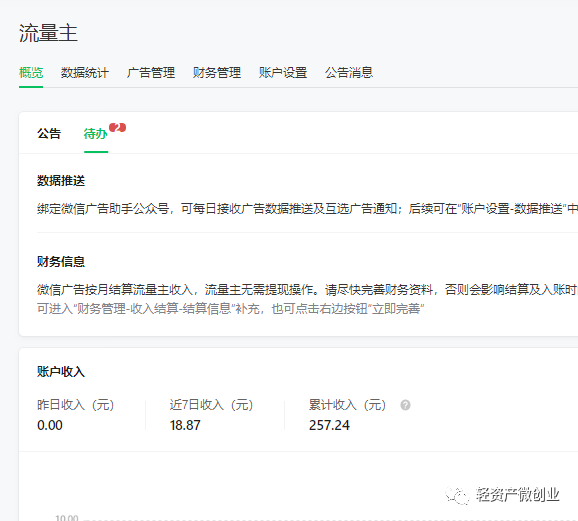Click the 0.00 yesterday income value
578x521 pixels.
click(x=50, y=426)
